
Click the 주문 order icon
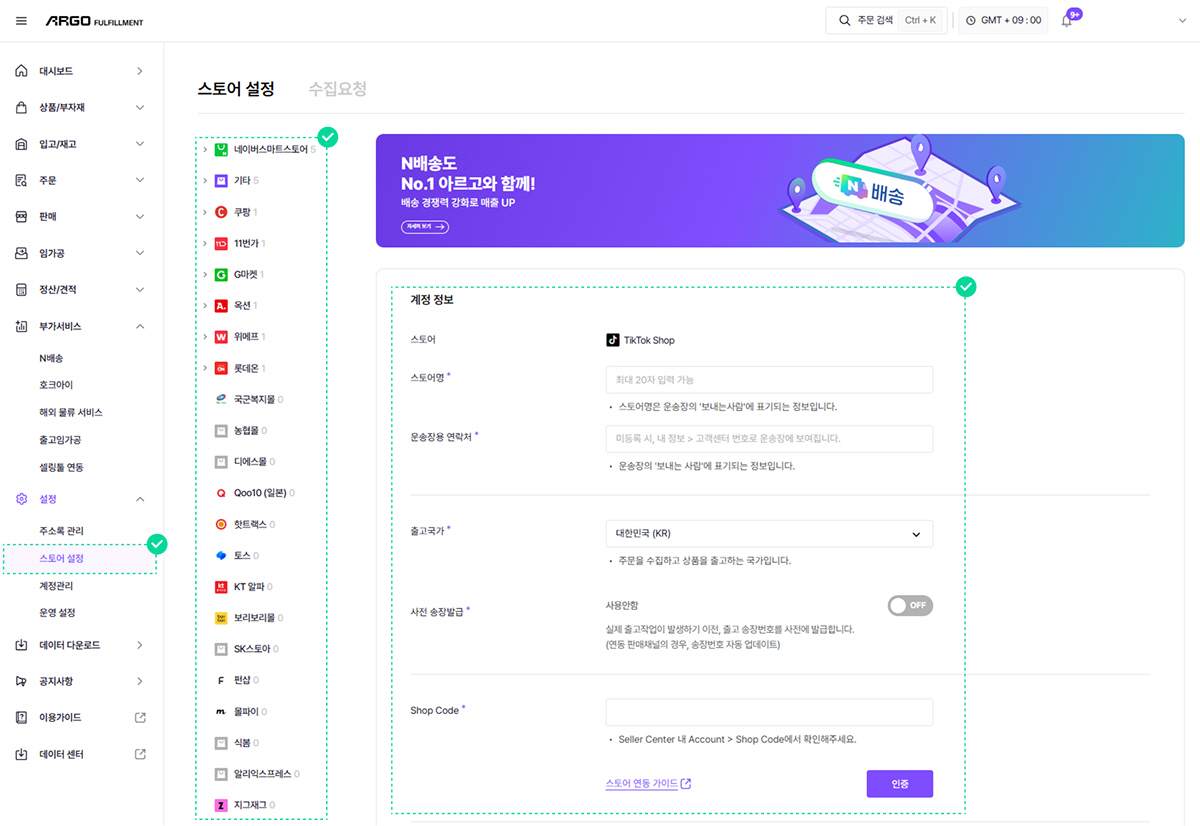point(22,180)
